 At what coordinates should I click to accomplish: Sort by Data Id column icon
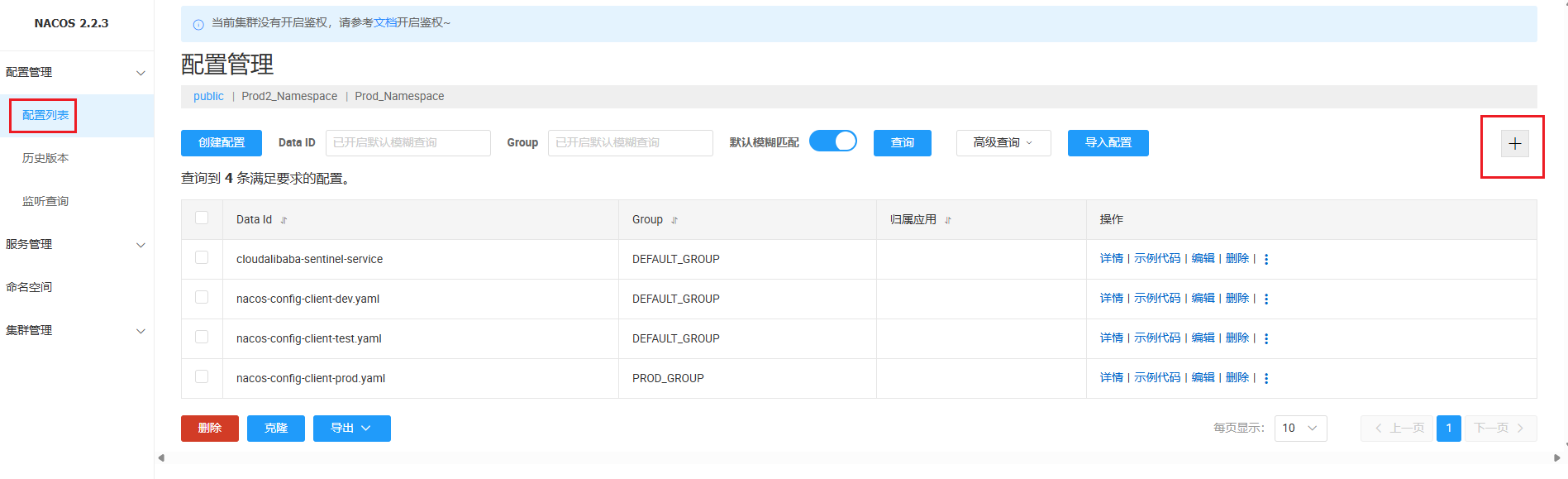coord(284,220)
